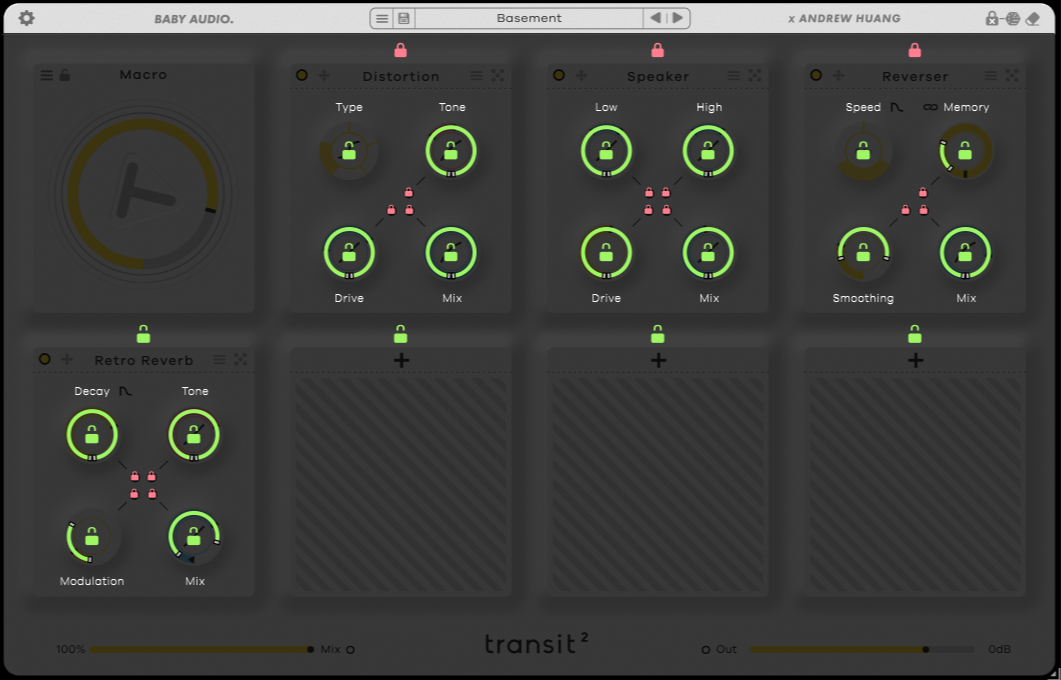This screenshot has height=680, width=1061.
Task: Randomize the Reverser module with dice icon
Action: coord(1012,76)
